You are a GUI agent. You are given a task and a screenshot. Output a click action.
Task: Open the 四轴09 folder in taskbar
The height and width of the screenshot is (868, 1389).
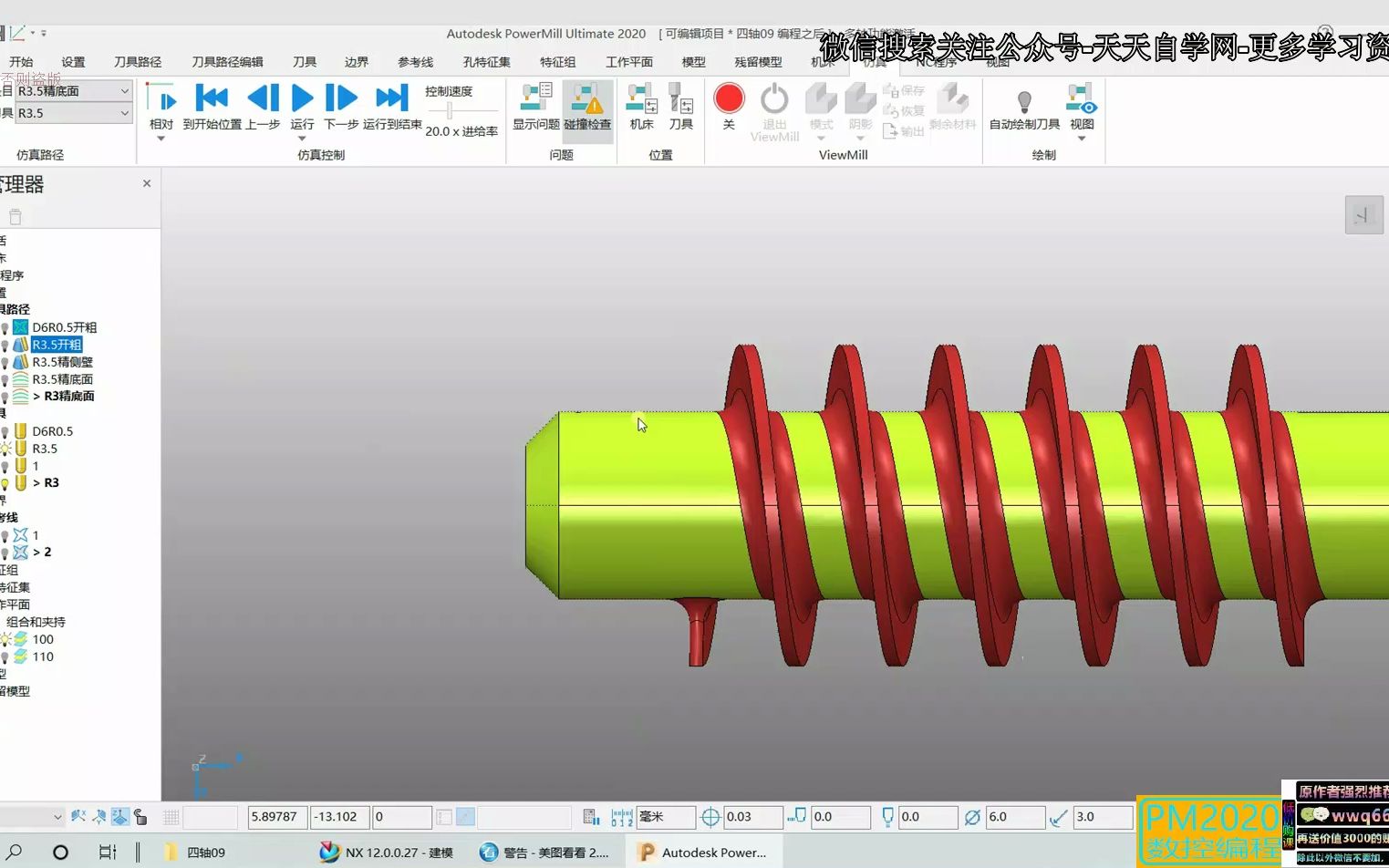195,852
